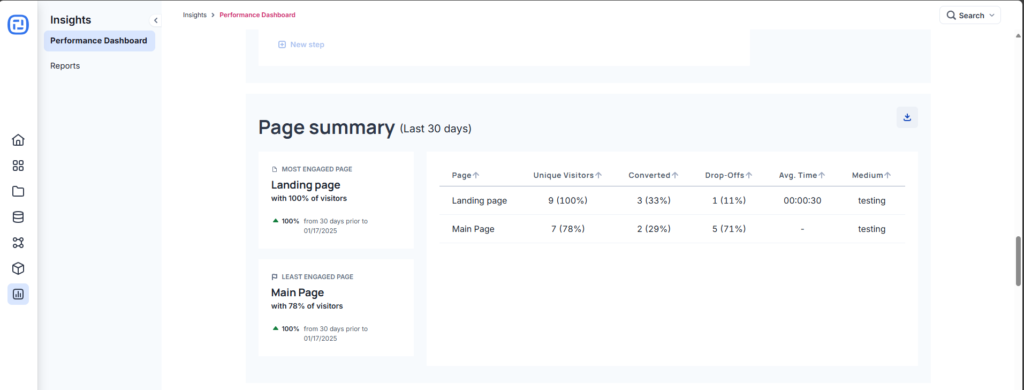The width and height of the screenshot is (1024, 390).
Task: Click the 5 (71%) drop-offs value
Action: 729,229
